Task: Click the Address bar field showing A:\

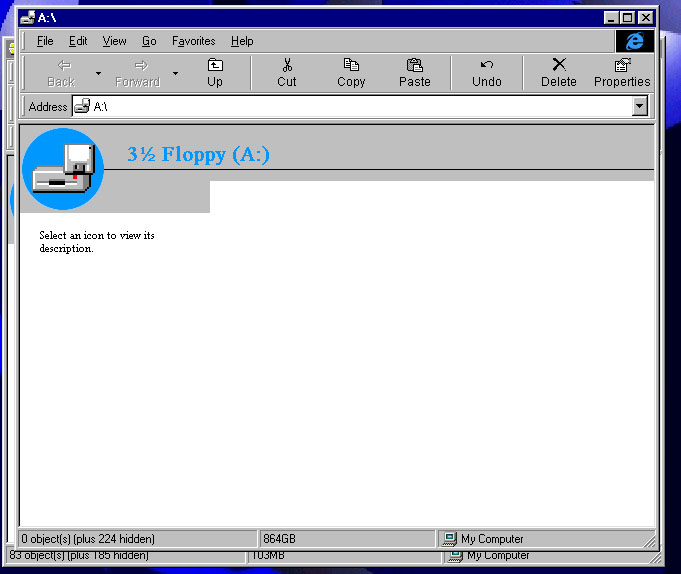Action: click(360, 106)
